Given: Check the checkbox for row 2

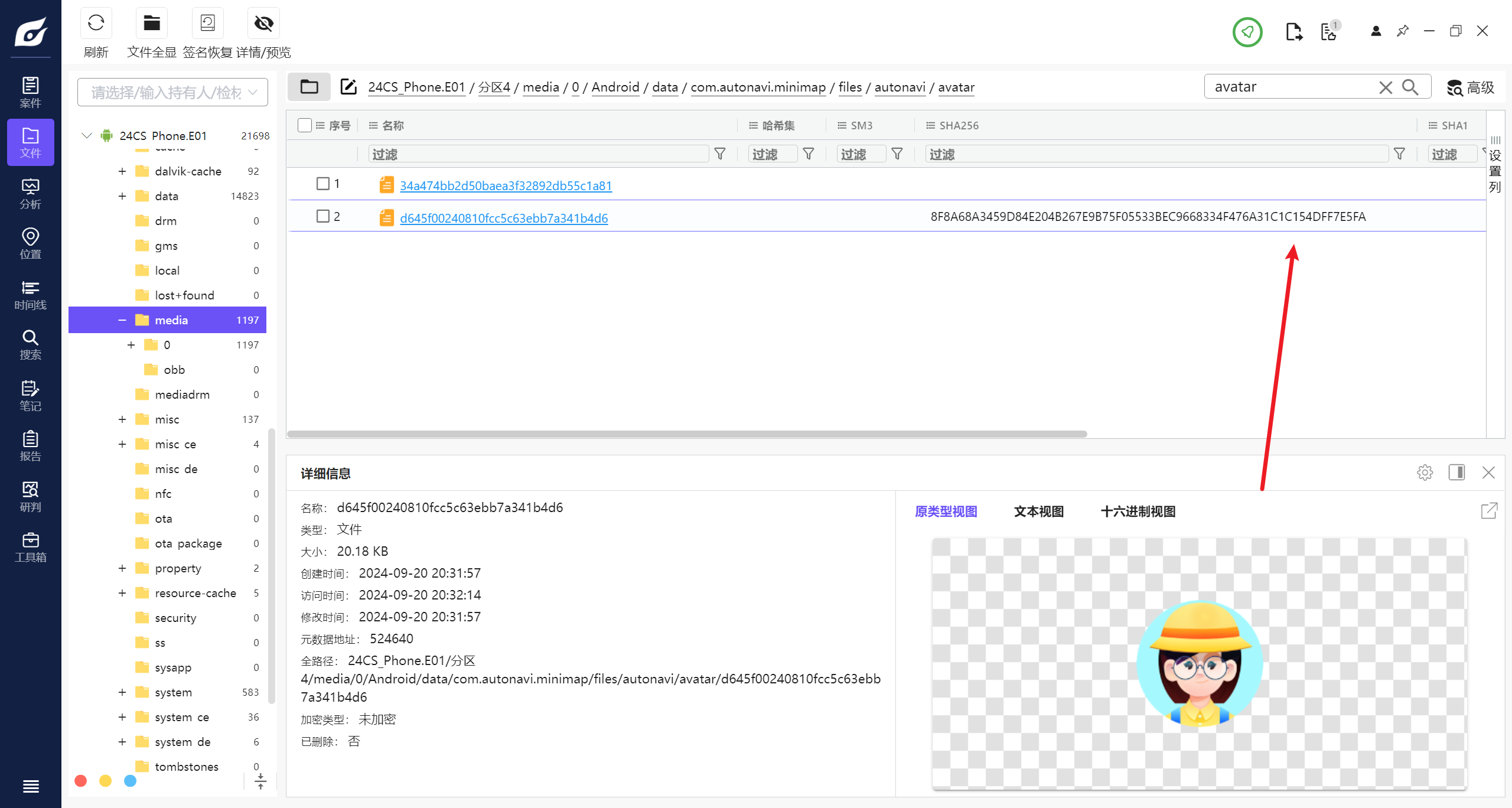Looking at the screenshot, I should click(323, 216).
